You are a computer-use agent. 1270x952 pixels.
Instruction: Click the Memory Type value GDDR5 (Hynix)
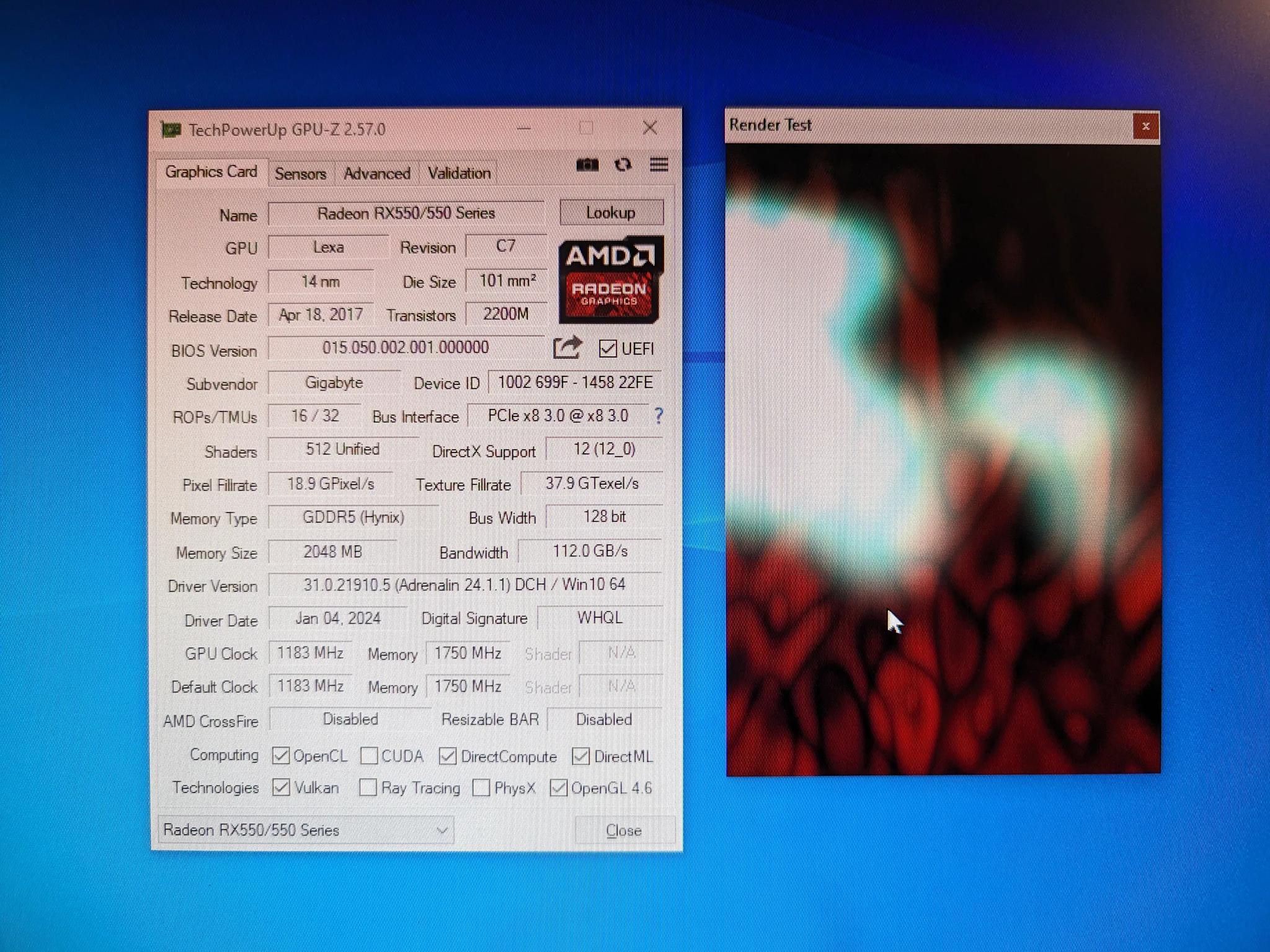click(353, 518)
